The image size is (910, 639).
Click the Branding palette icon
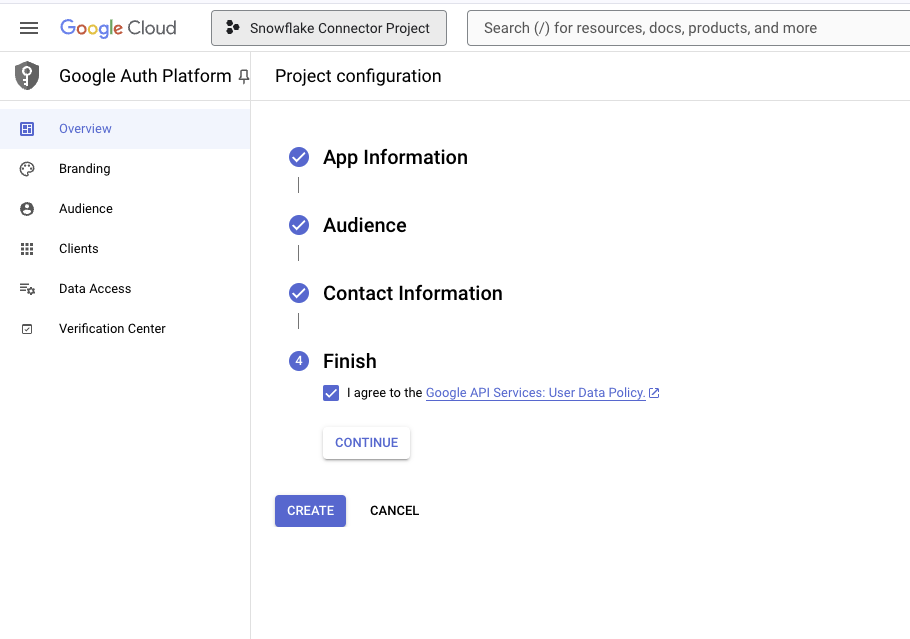[x=27, y=169]
